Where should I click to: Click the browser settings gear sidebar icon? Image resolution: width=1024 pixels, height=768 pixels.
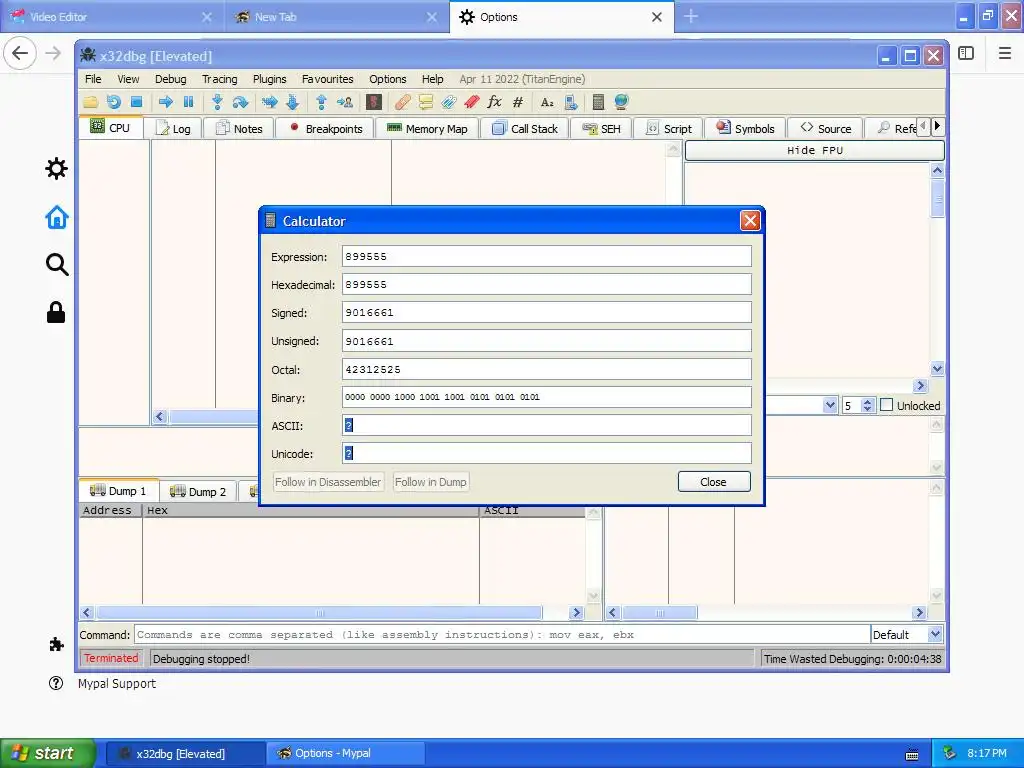tap(56, 168)
